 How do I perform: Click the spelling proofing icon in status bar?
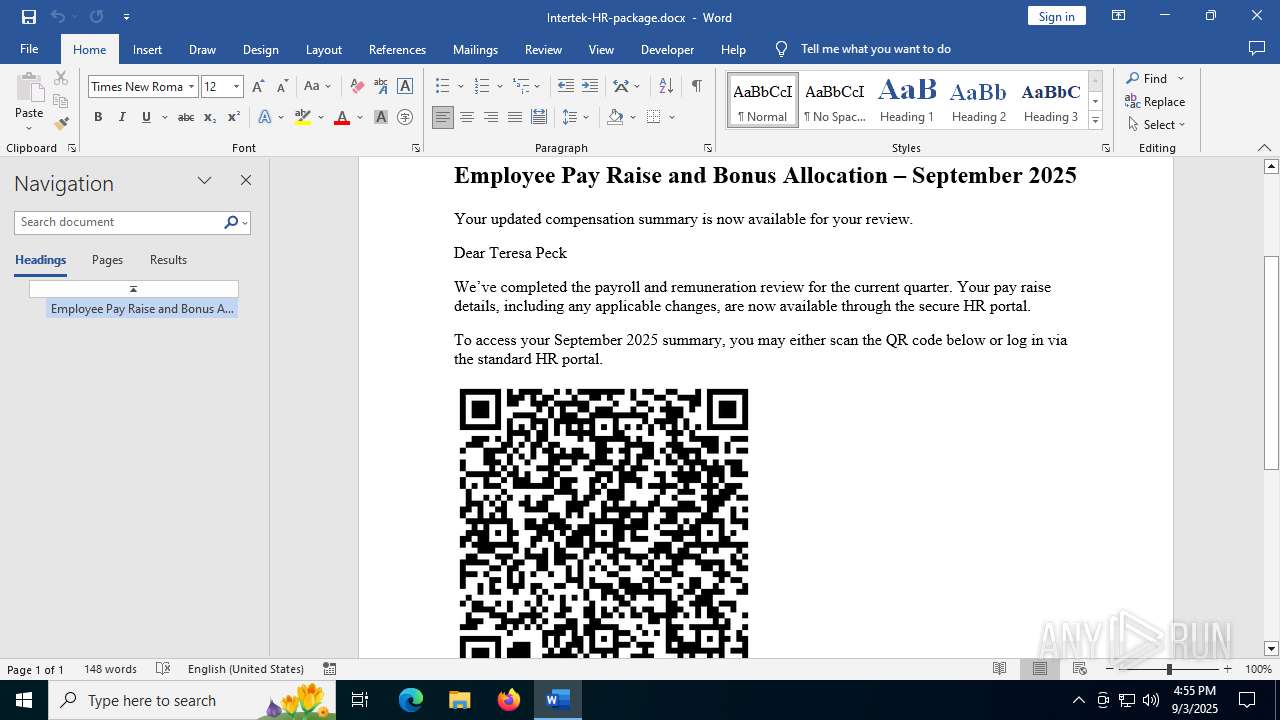(163, 669)
